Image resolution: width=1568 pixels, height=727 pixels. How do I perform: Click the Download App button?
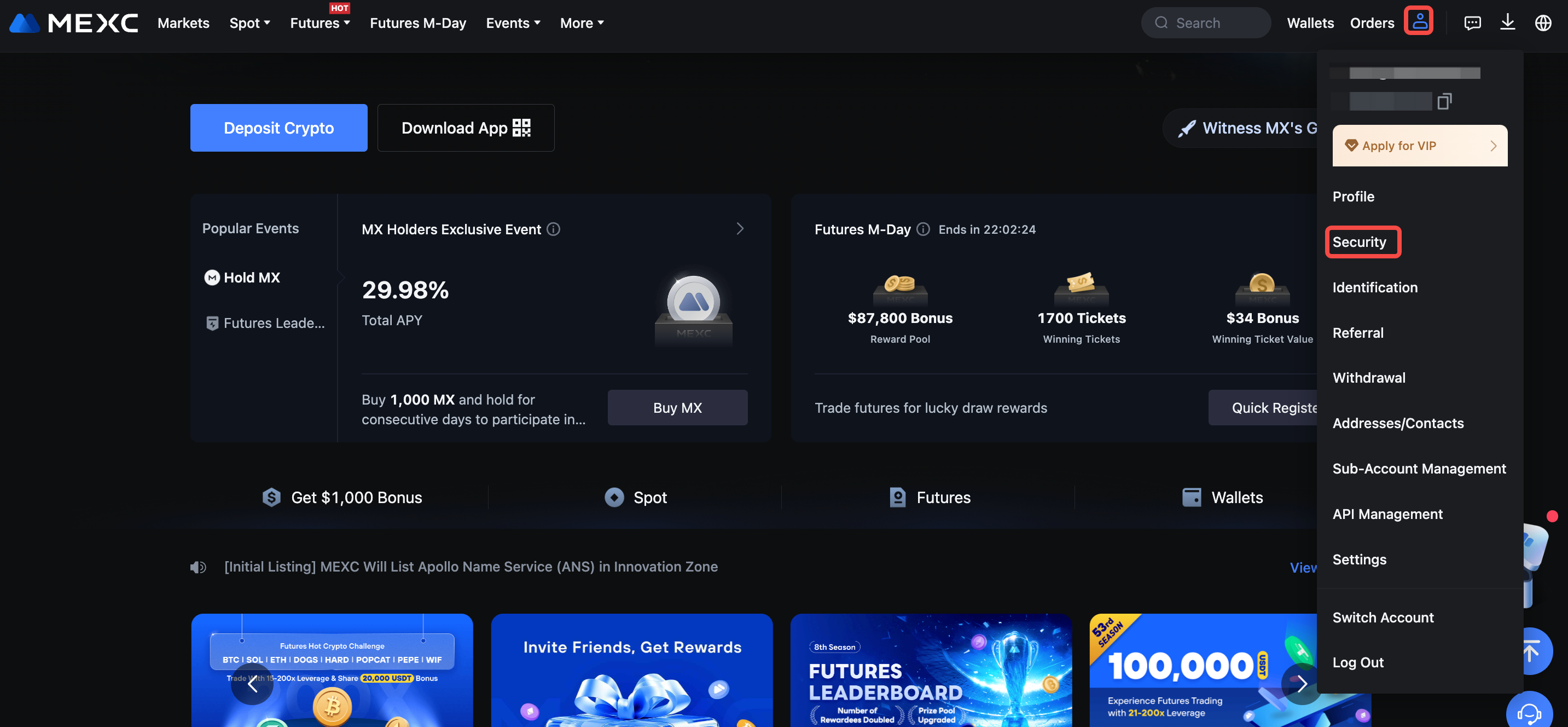466,128
